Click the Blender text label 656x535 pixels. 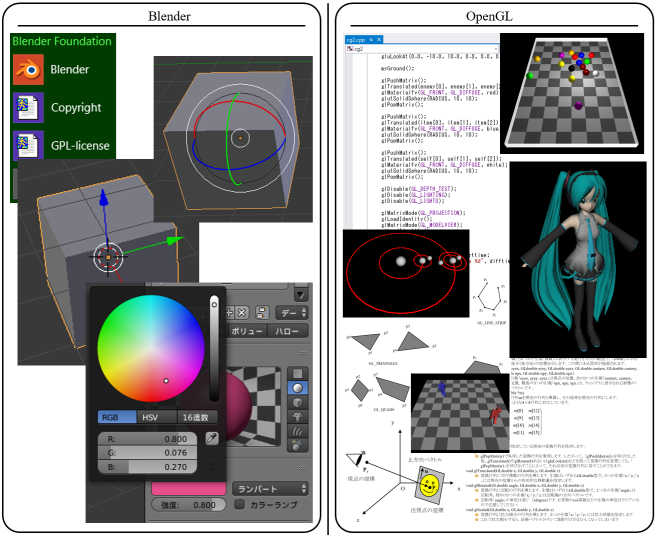[69, 69]
